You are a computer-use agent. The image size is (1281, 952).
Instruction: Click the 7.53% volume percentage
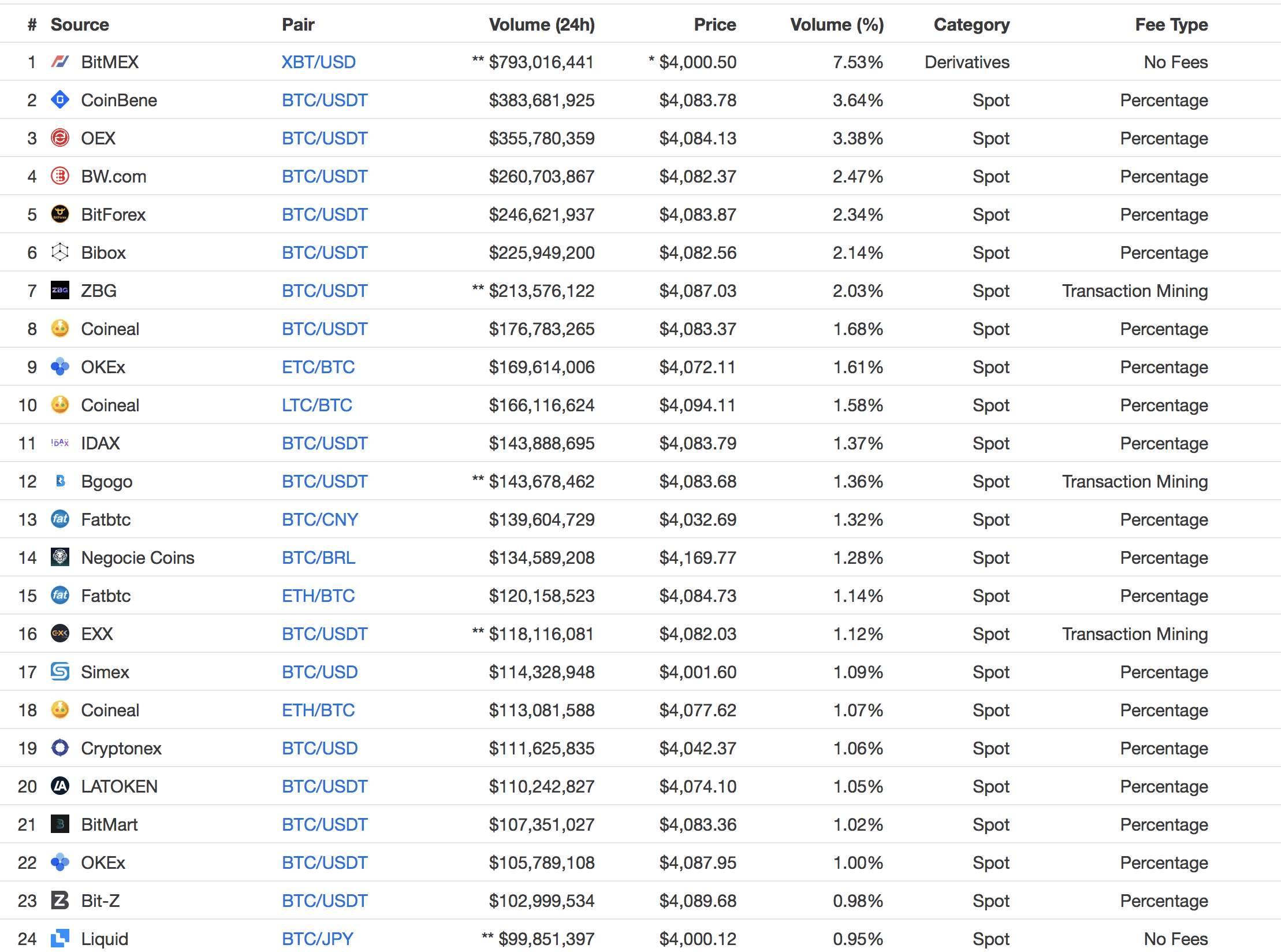pos(858,62)
